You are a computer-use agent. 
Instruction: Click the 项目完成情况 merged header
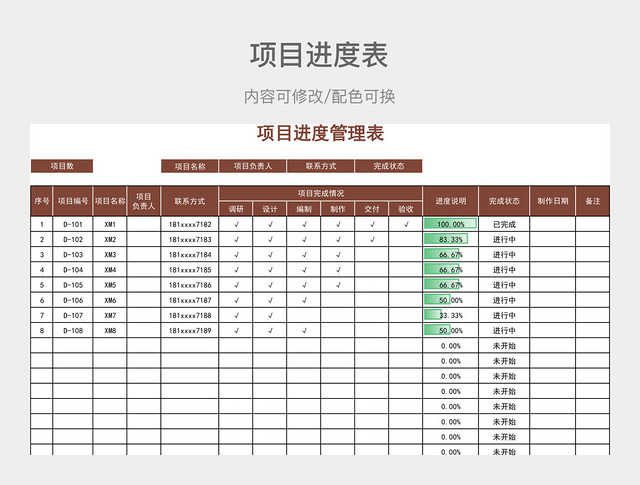[320, 194]
